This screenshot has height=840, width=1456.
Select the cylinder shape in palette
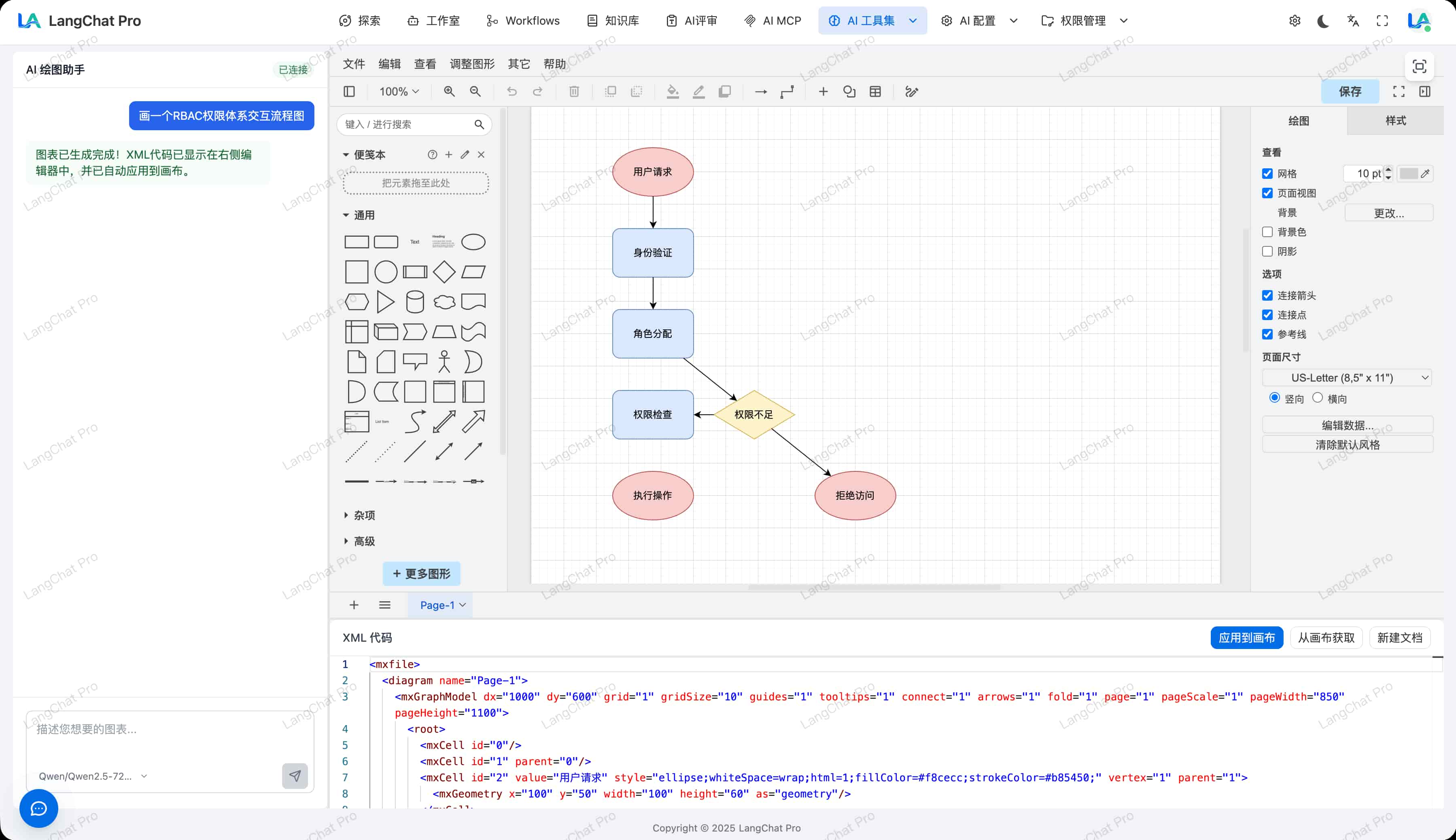(415, 302)
